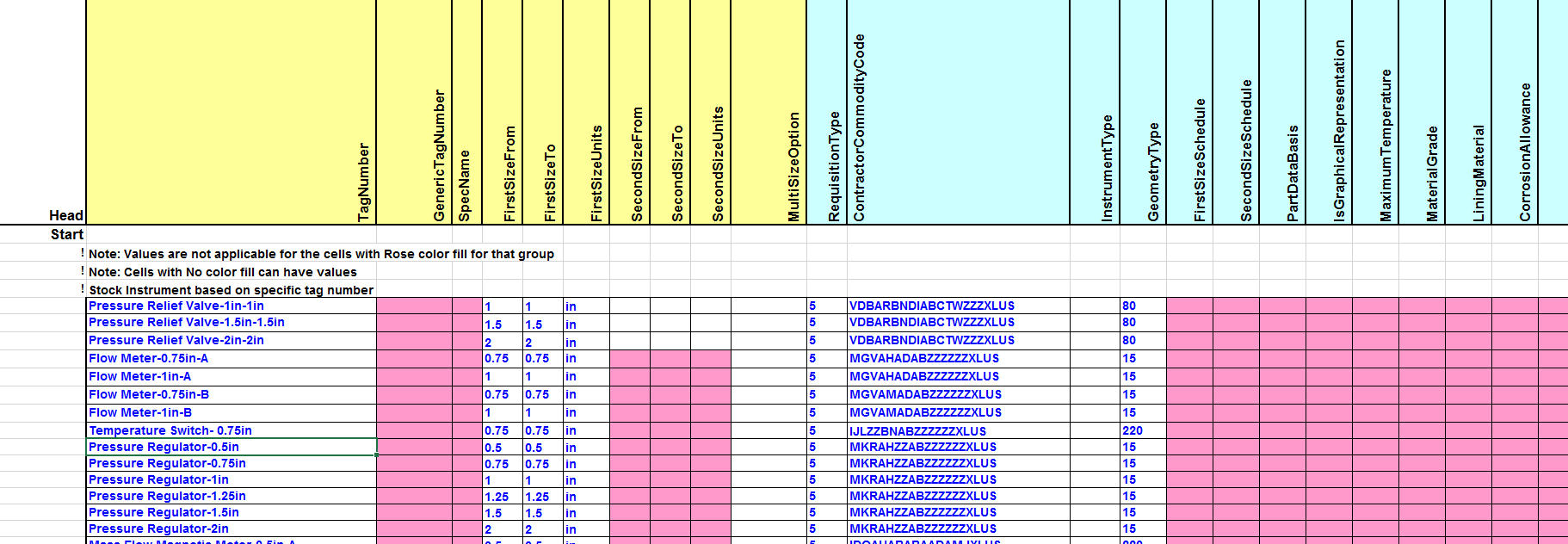Screen dimensions: 1568x544
Task: Select the No color fill note
Action: coord(223,272)
